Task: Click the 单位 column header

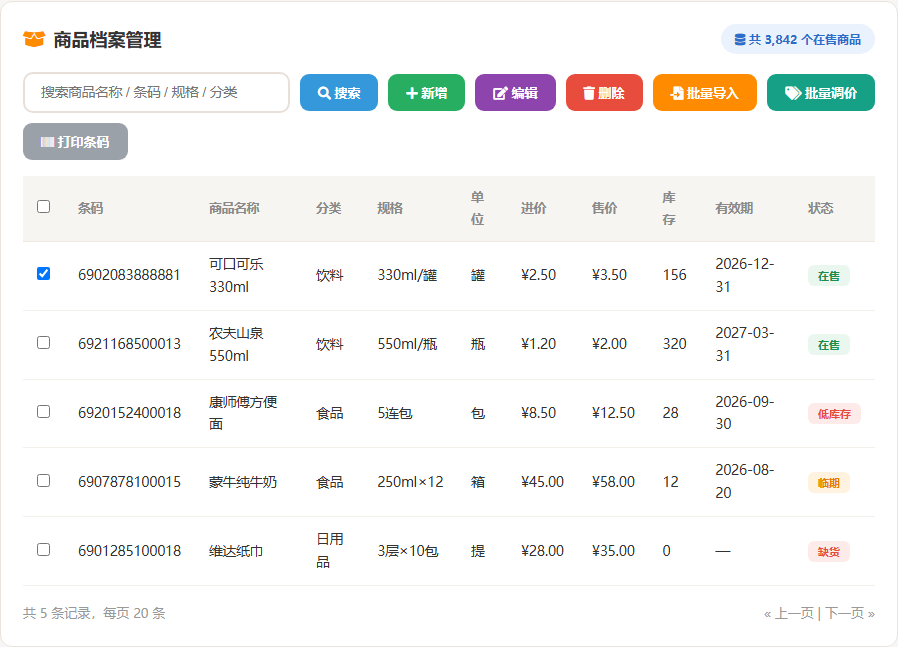Action: [x=478, y=209]
